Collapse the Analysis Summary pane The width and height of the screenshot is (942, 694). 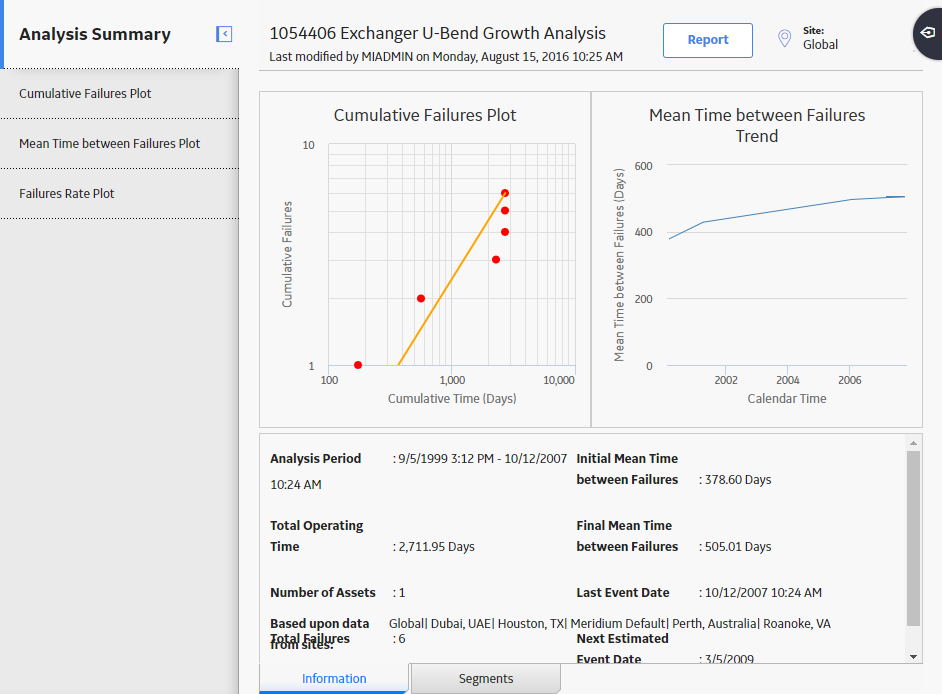pyautogui.click(x=224, y=34)
